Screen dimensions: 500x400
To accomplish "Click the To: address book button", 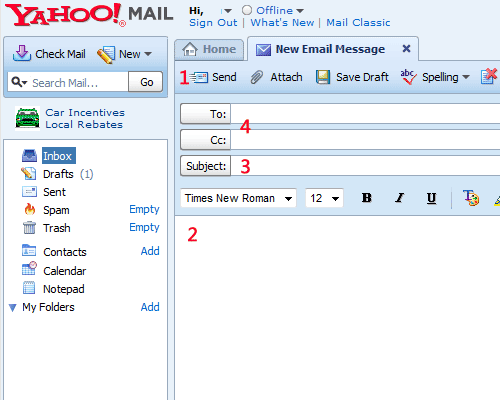I will pyautogui.click(x=205, y=114).
